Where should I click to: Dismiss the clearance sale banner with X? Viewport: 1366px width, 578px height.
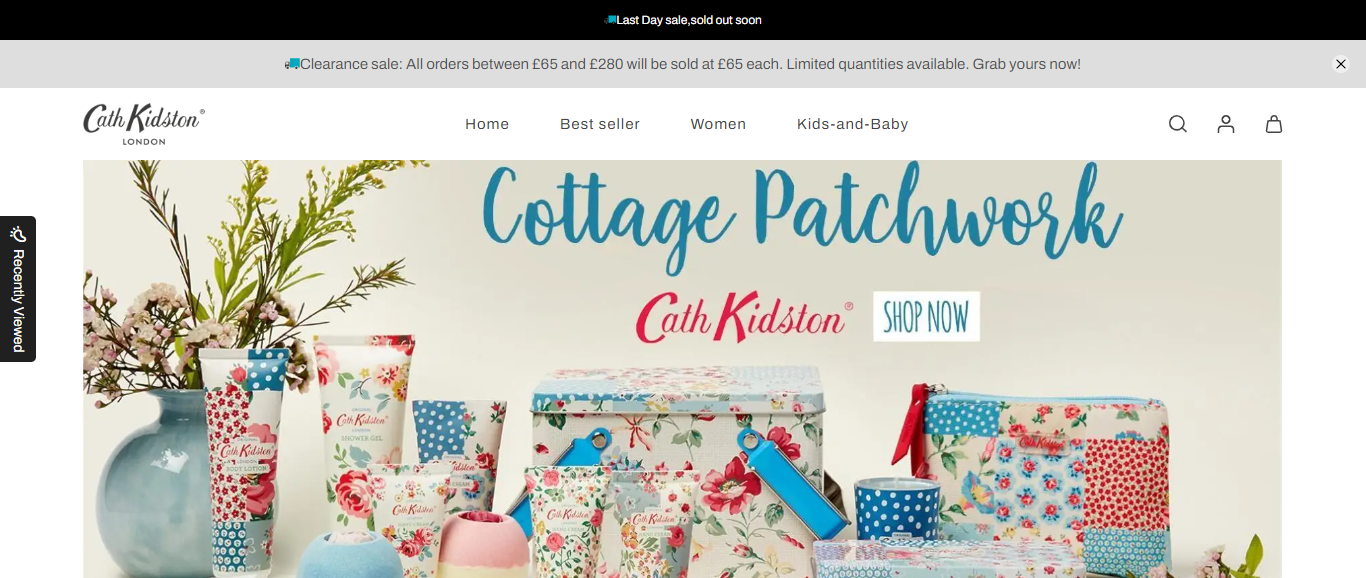[x=1341, y=64]
